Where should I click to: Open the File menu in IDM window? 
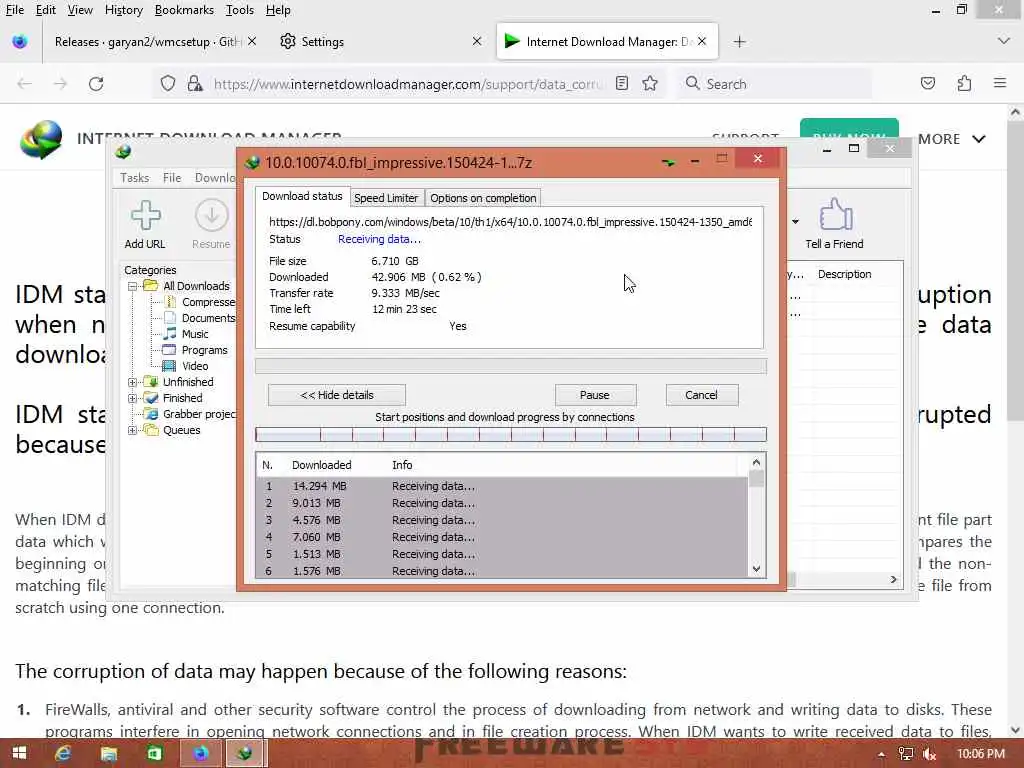pyautogui.click(x=172, y=178)
